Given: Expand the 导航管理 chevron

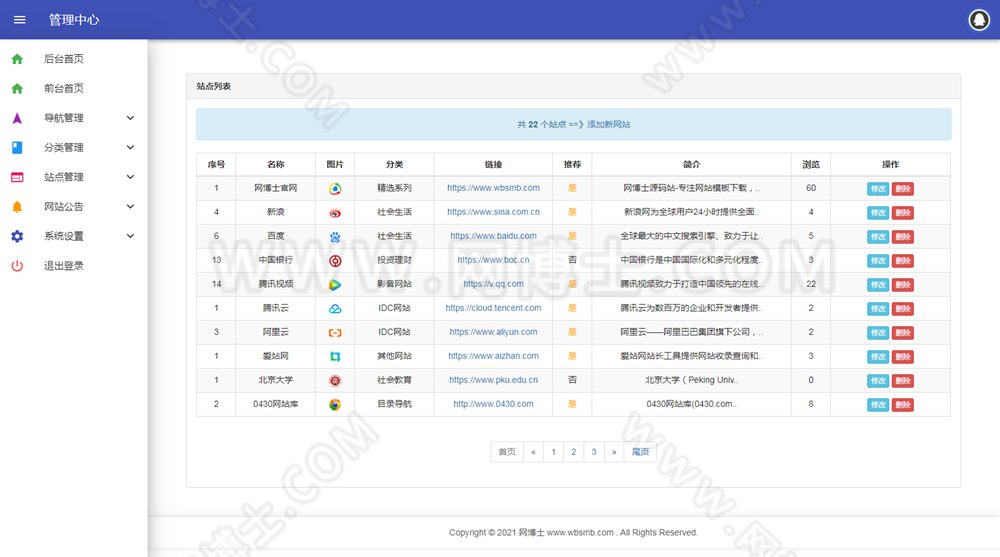Looking at the screenshot, I should (130, 118).
